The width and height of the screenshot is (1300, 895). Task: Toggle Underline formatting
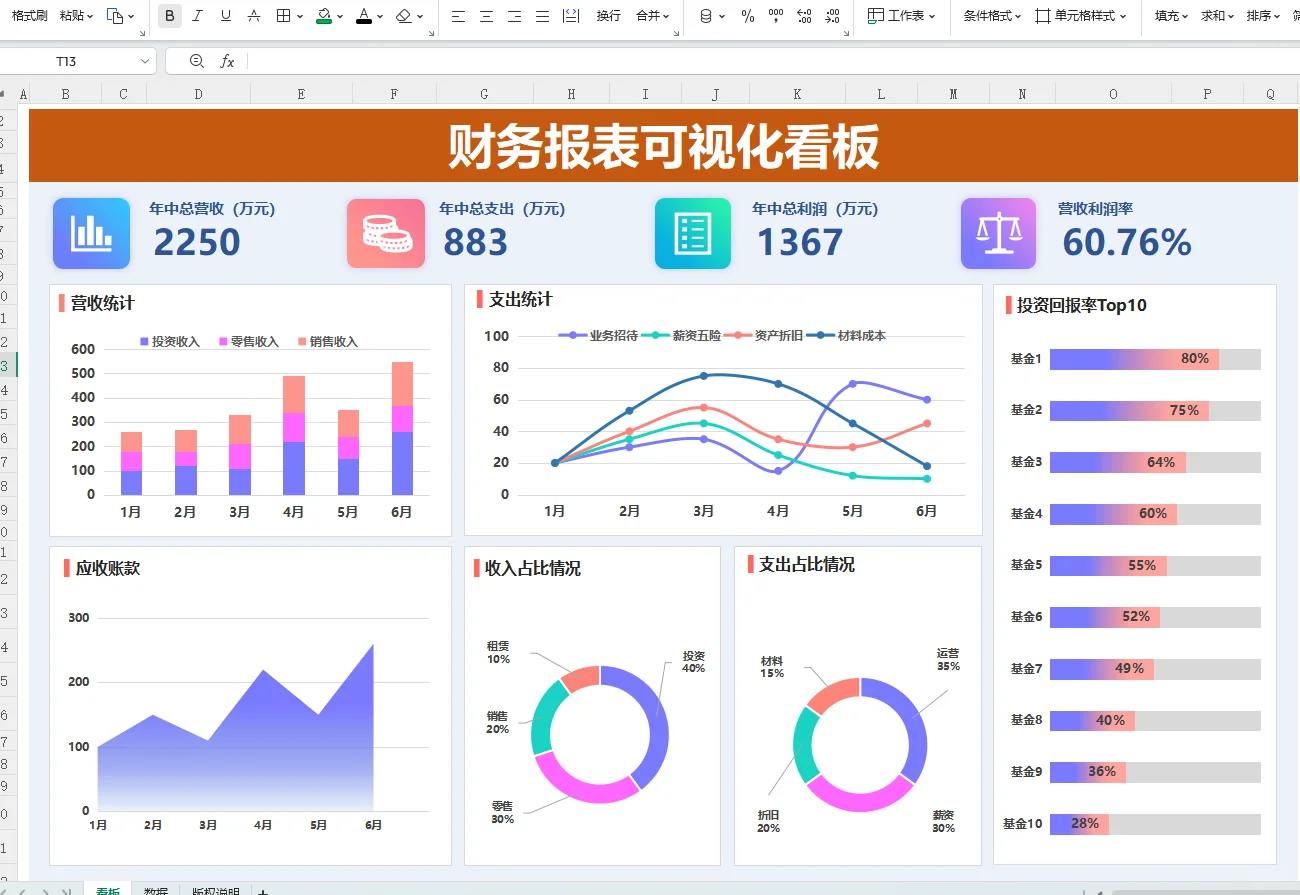click(224, 16)
